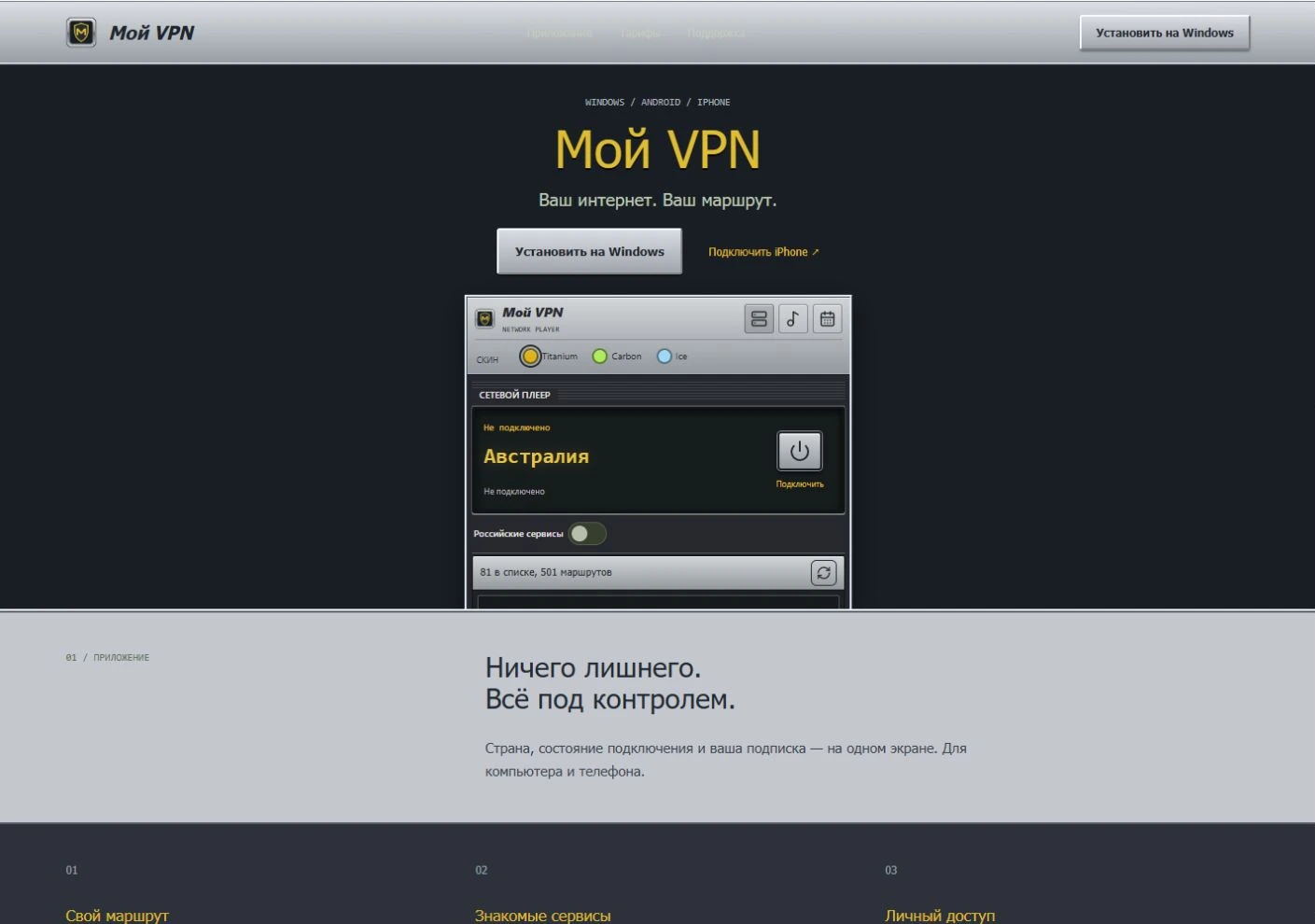Click the gray 'Не подключено' status below Австралия

pyautogui.click(x=514, y=491)
